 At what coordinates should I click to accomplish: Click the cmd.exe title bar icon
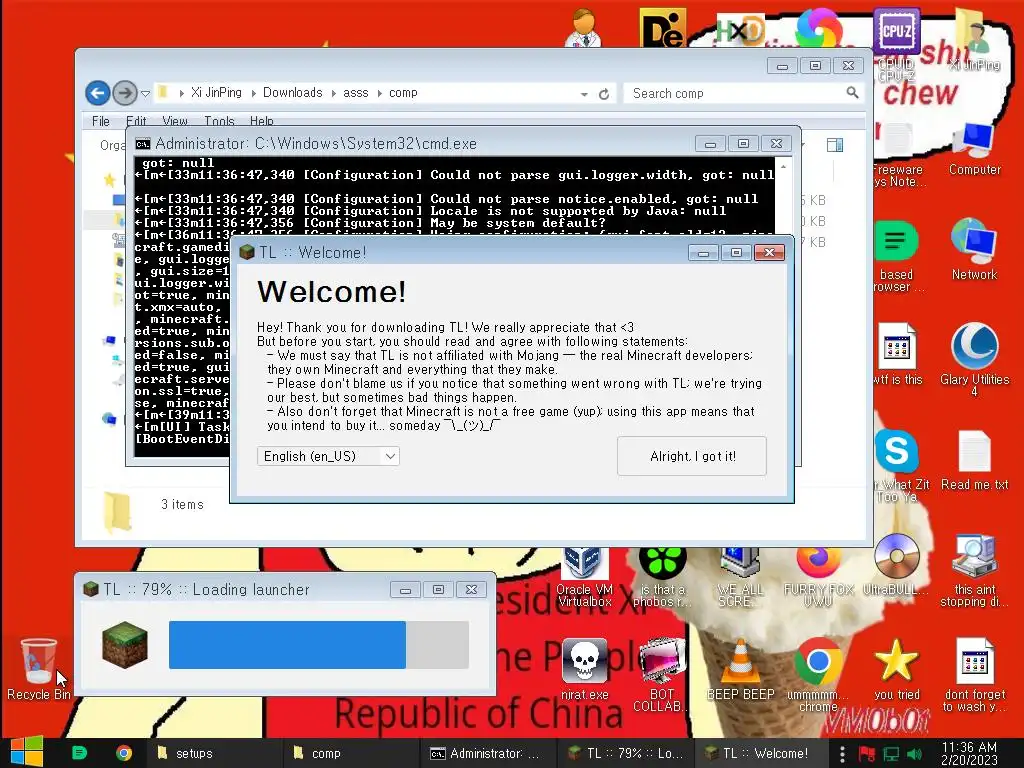coord(142,144)
